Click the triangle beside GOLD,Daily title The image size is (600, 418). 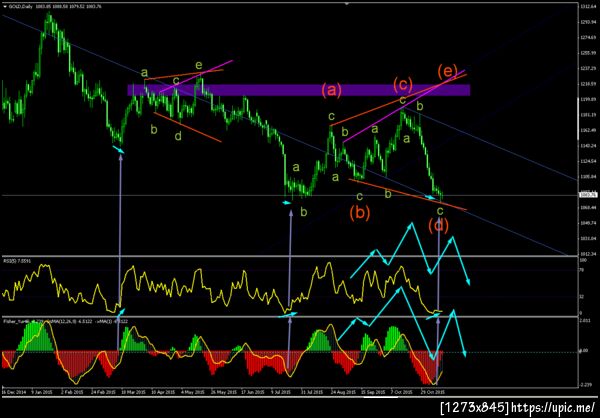pyautogui.click(x=3, y=6)
